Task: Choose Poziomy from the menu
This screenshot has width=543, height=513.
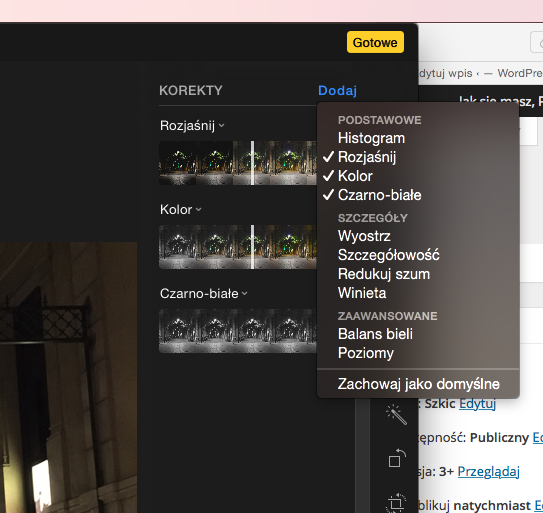Action: 418,353
